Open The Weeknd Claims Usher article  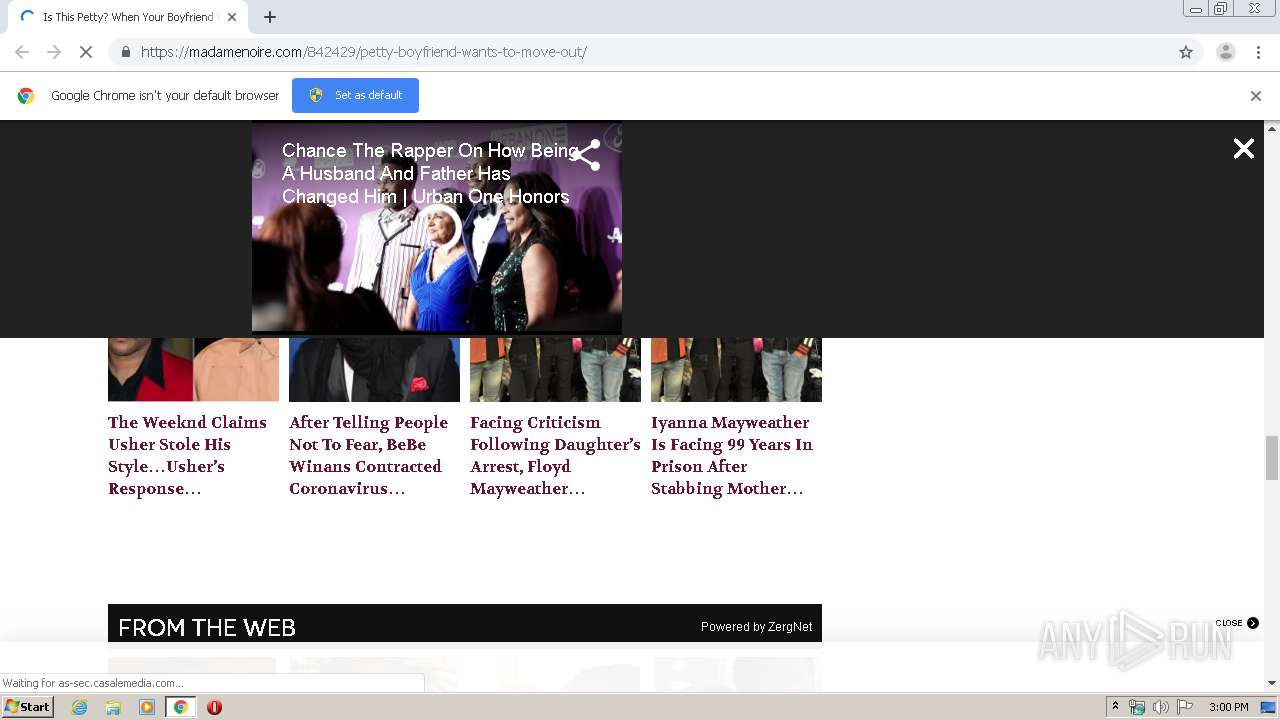pyautogui.click(x=188, y=455)
